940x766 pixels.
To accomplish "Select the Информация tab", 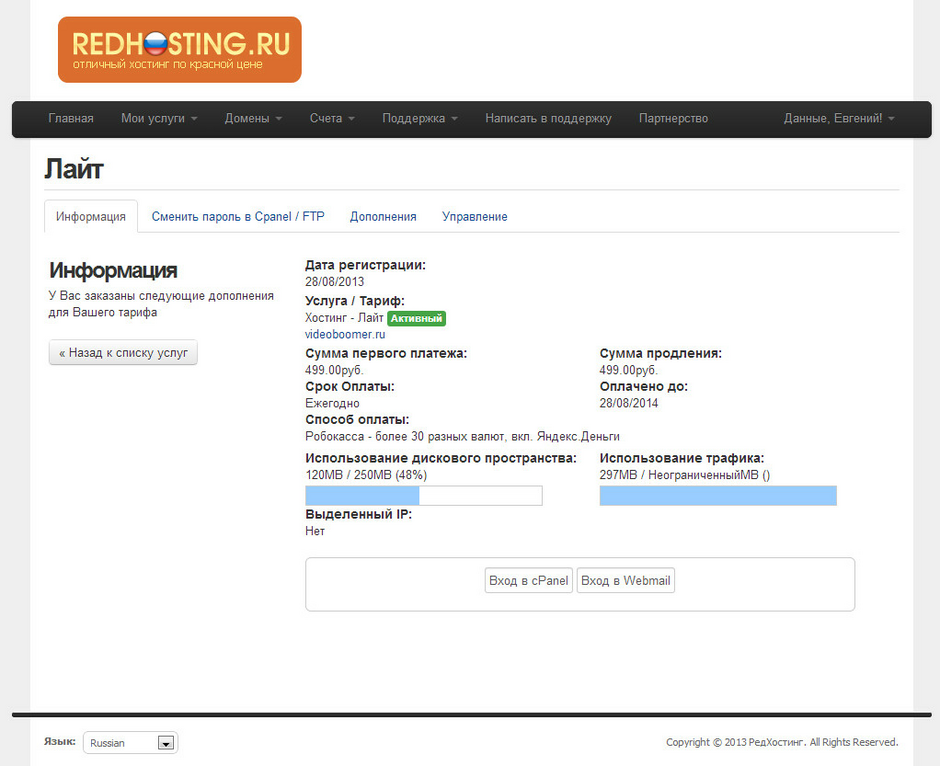I will pos(91,216).
